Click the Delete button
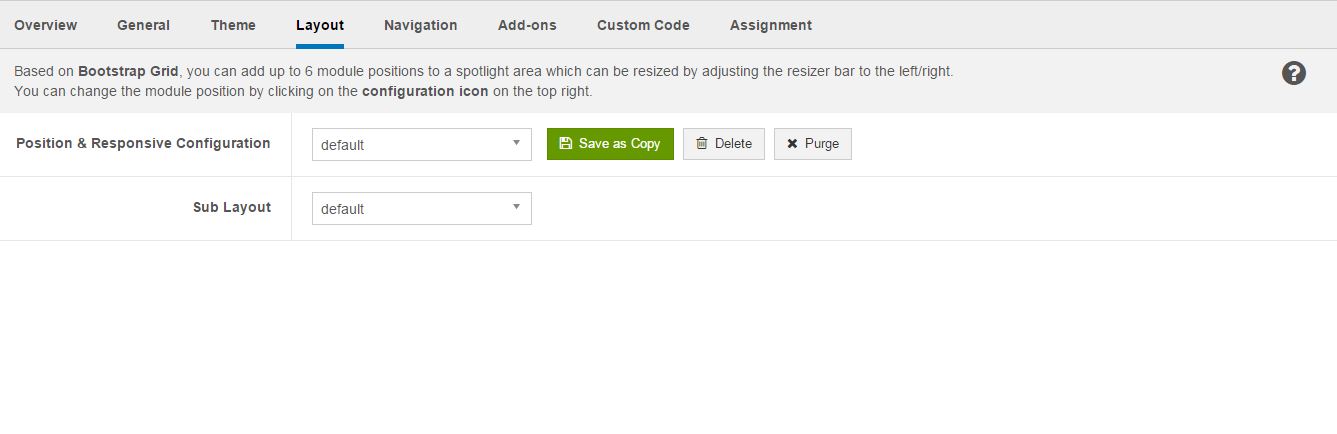The width and height of the screenshot is (1337, 434). point(724,144)
